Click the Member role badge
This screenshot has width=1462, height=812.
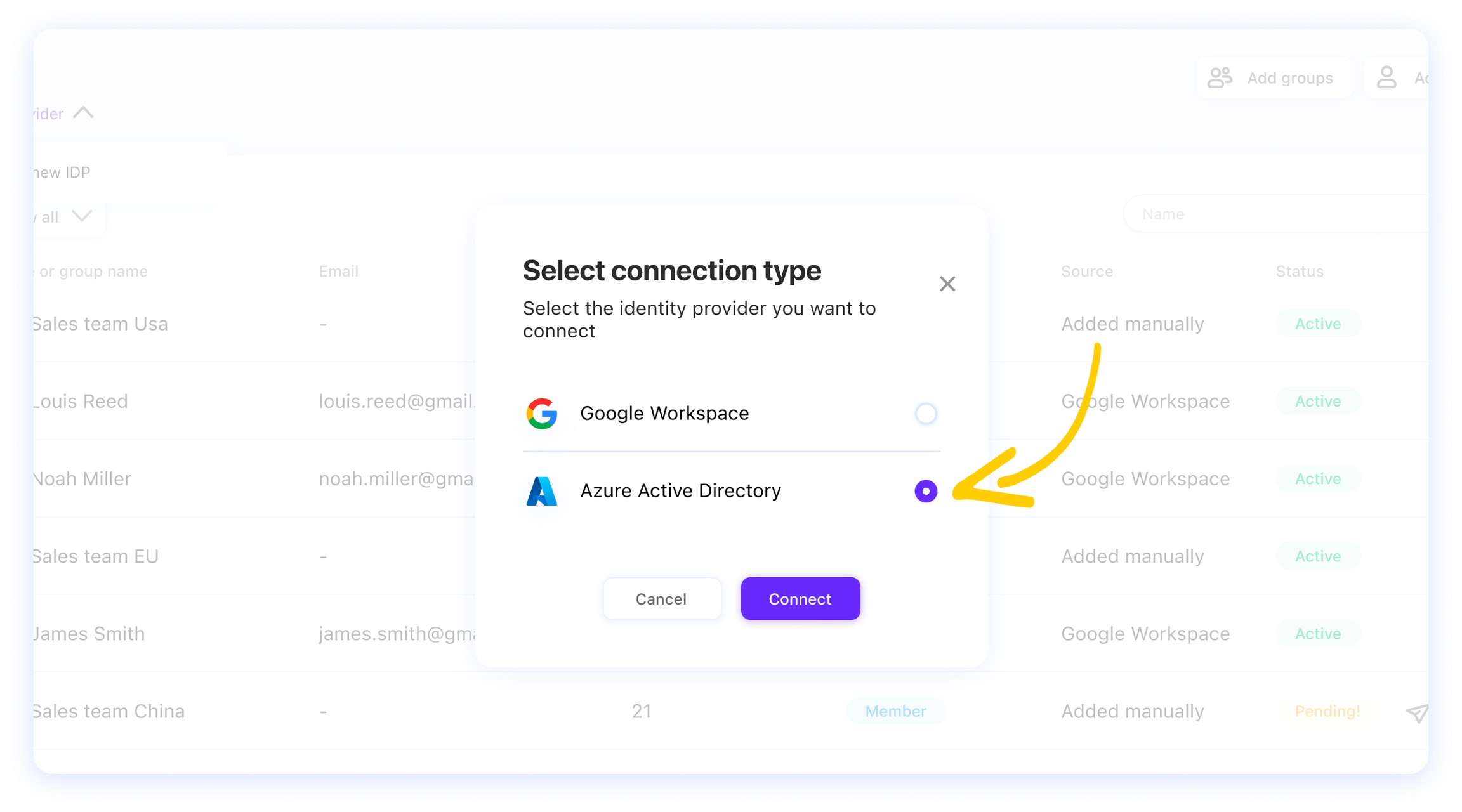[895, 711]
